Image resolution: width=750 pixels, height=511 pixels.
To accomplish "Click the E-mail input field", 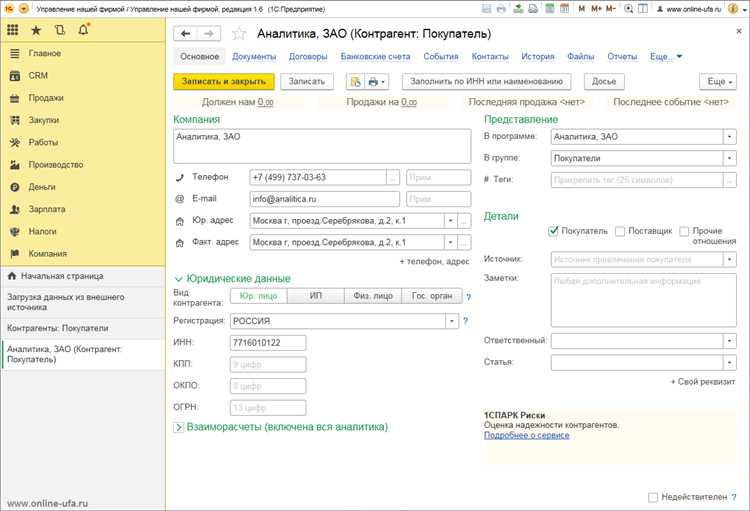I will coord(324,199).
